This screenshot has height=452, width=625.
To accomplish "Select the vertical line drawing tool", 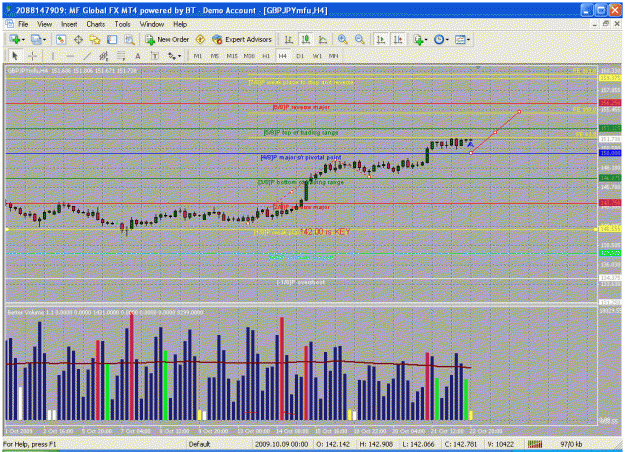I will tap(53, 56).
